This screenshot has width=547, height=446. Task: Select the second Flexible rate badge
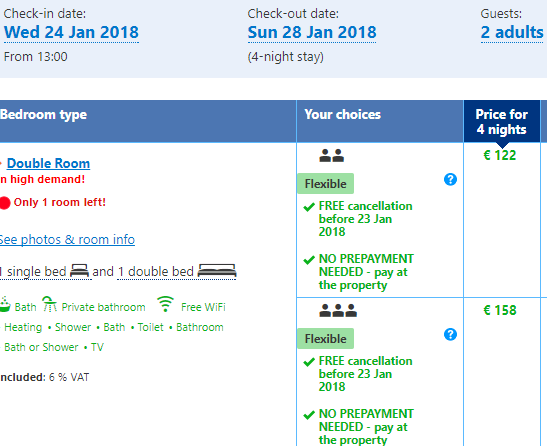[325, 339]
